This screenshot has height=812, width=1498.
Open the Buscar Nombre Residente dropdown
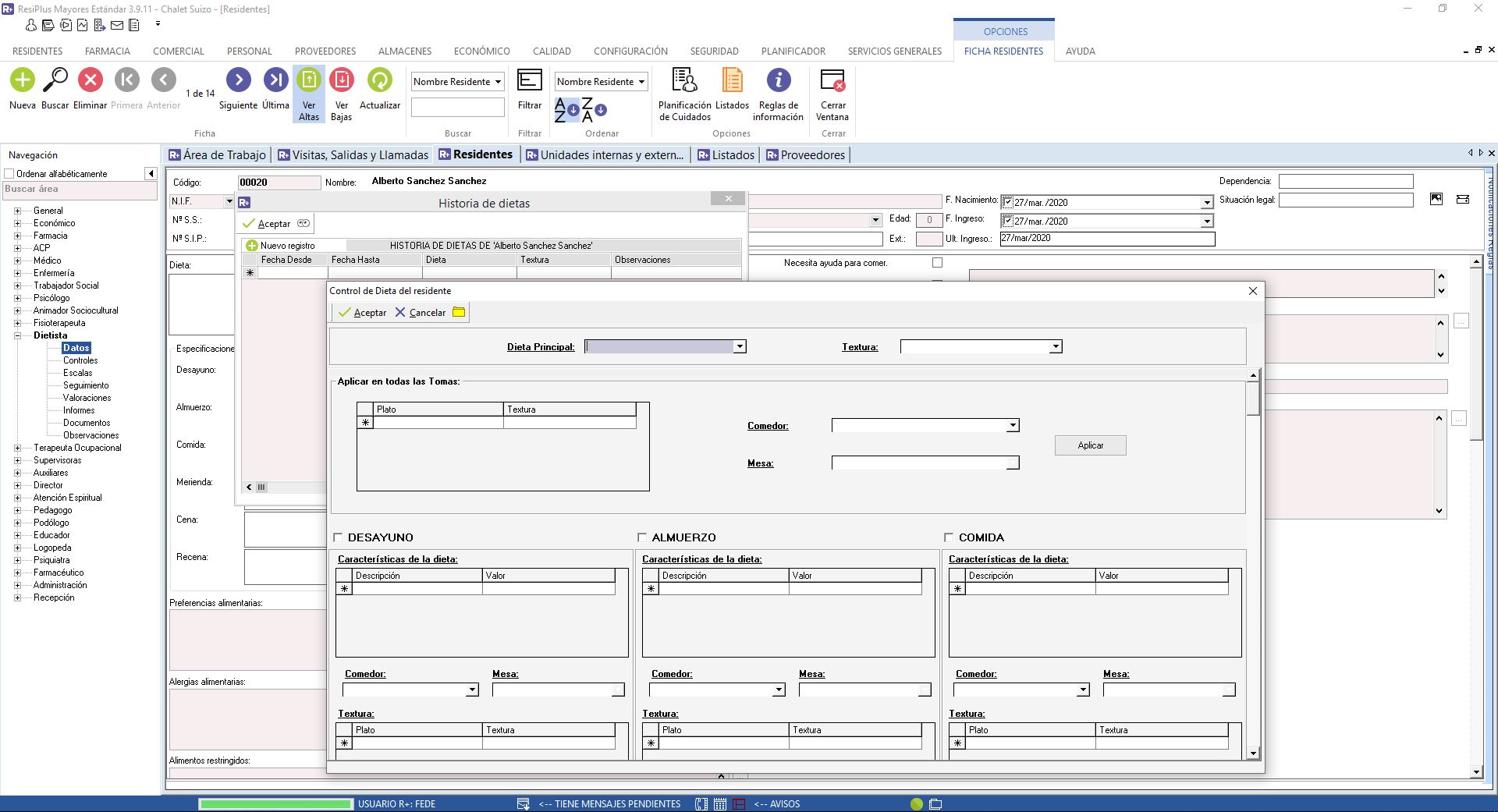tap(498, 81)
